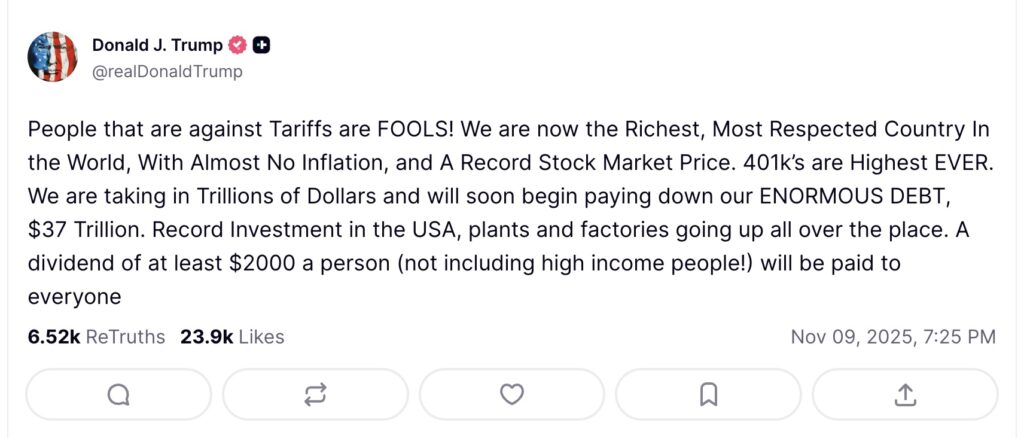View the 6.52k ReTruths list
The image size is (1024, 438).
96,337
